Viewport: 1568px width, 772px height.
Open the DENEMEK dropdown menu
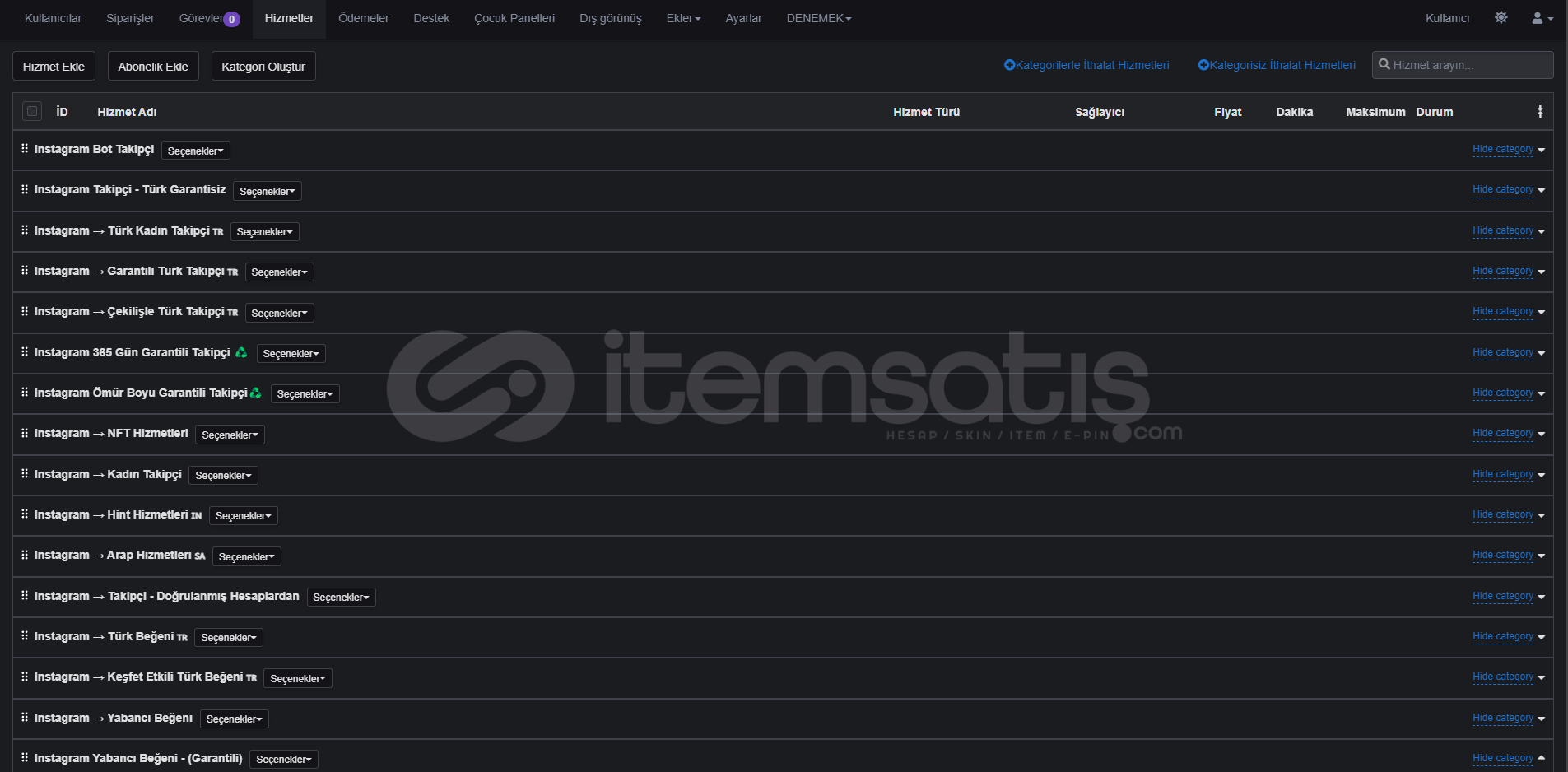(819, 18)
